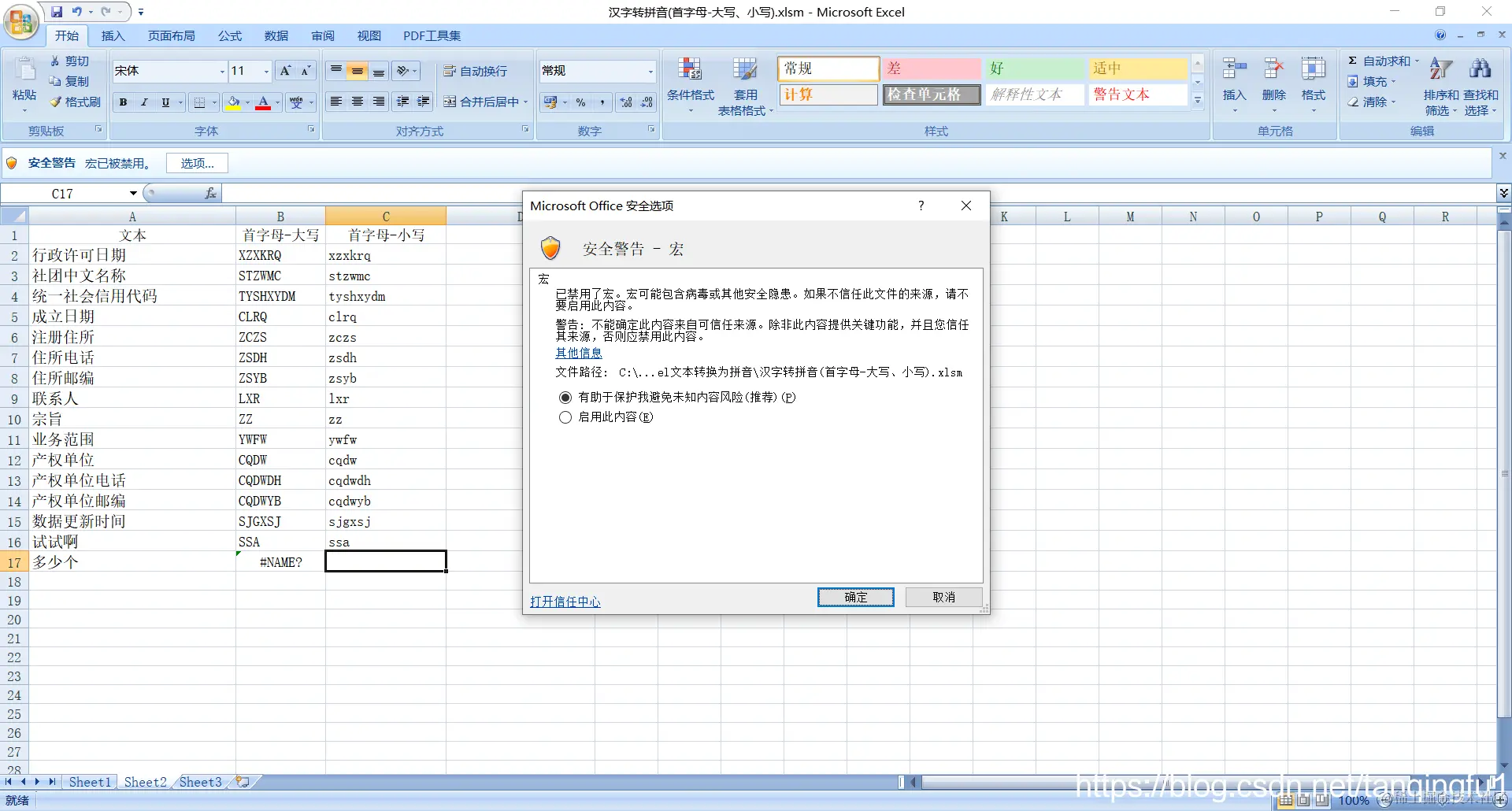
Task: Select the cell containing 'tyshxydm'
Action: (385, 296)
